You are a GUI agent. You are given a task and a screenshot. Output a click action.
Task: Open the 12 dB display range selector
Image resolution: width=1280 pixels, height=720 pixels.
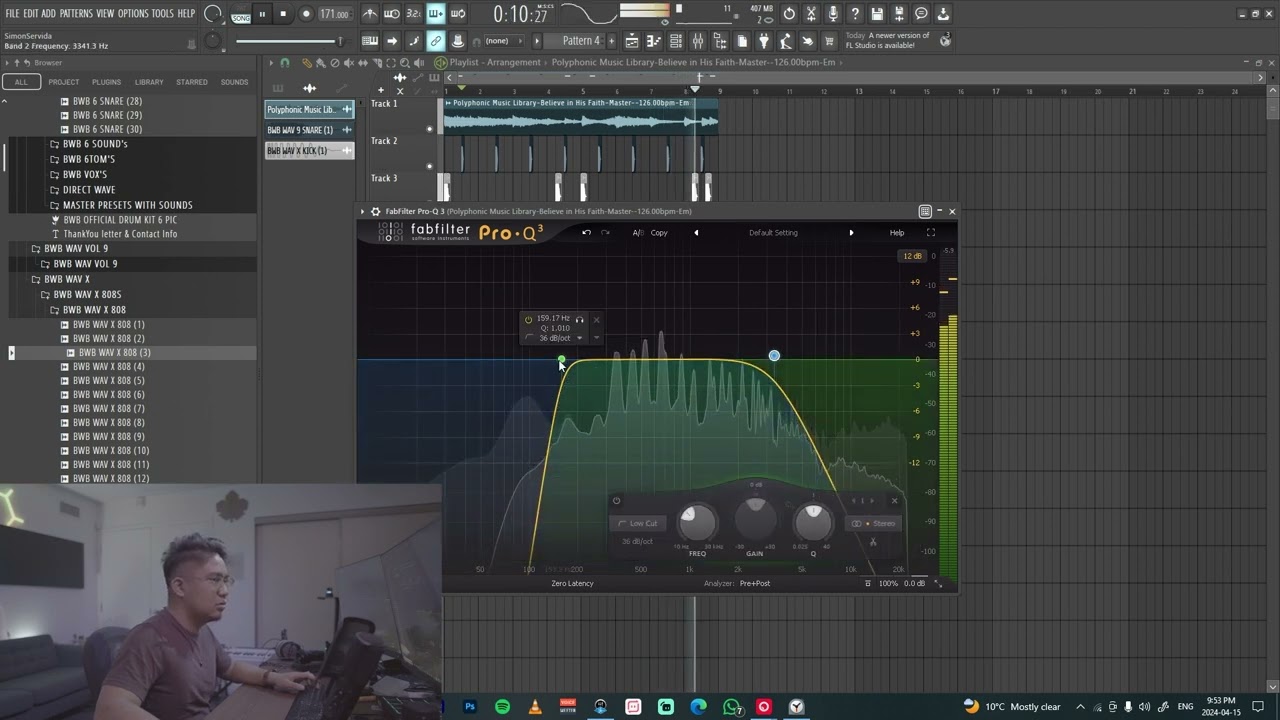coord(912,256)
